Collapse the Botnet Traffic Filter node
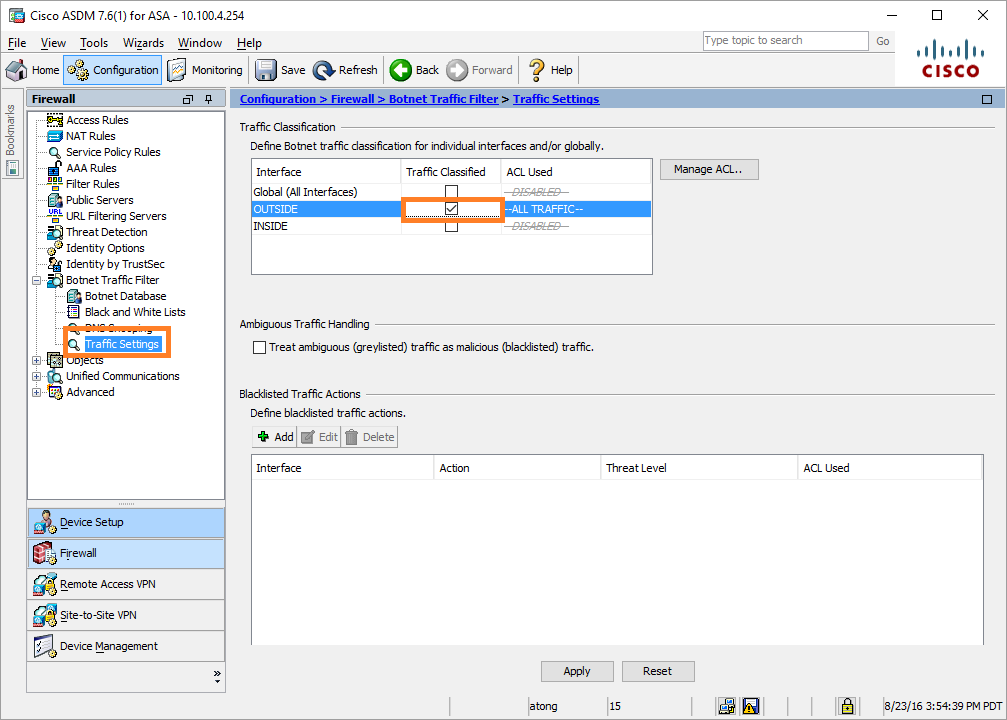 click(x=37, y=280)
